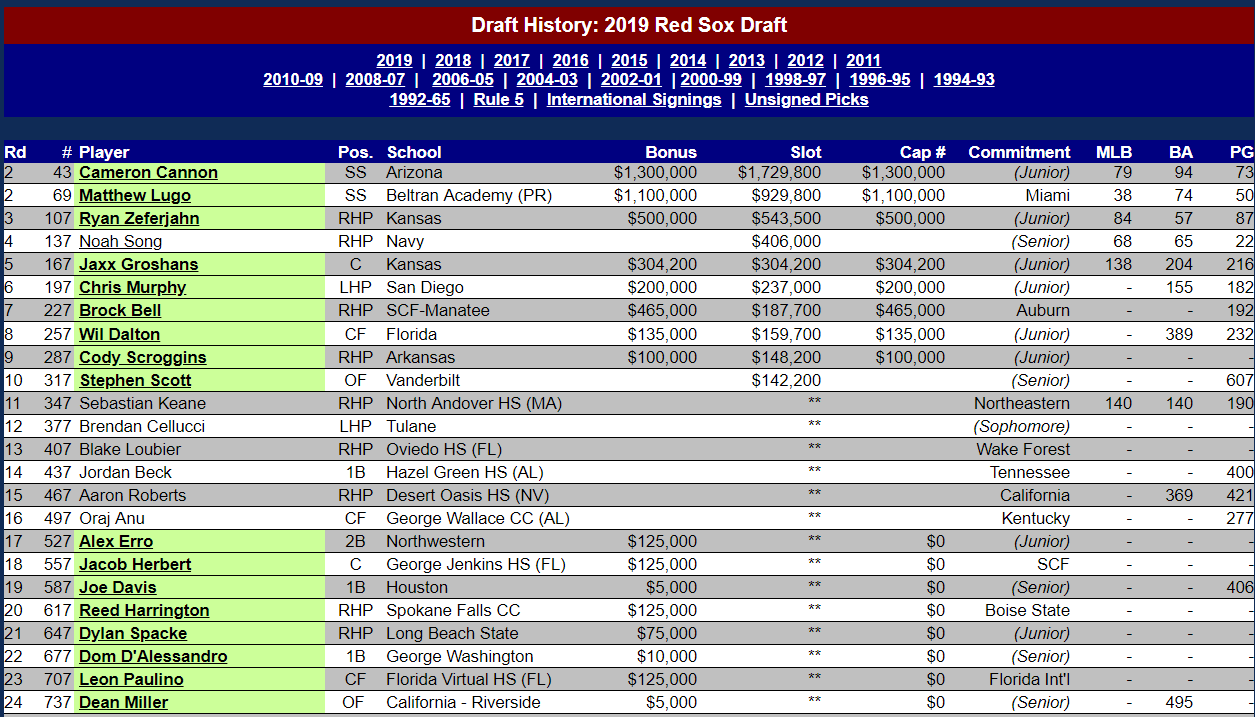Click player Cameron Cannon
Screen dimensions: 1255x717
pos(148,173)
